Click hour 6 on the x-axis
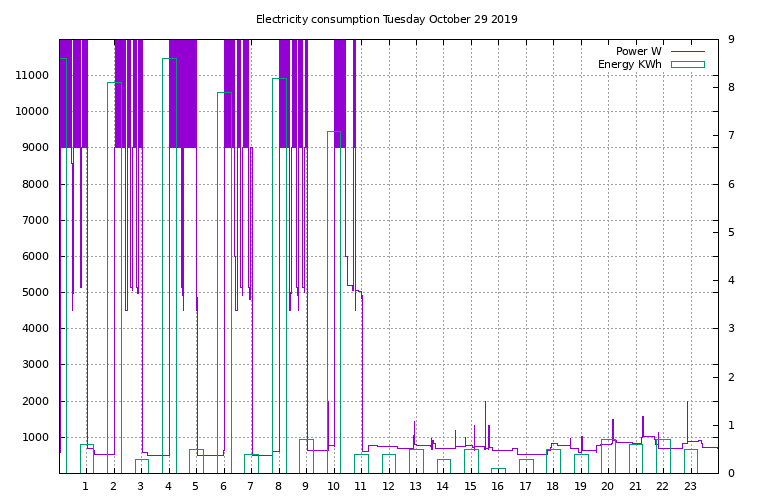The width and height of the screenshot is (768, 500). click(223, 486)
